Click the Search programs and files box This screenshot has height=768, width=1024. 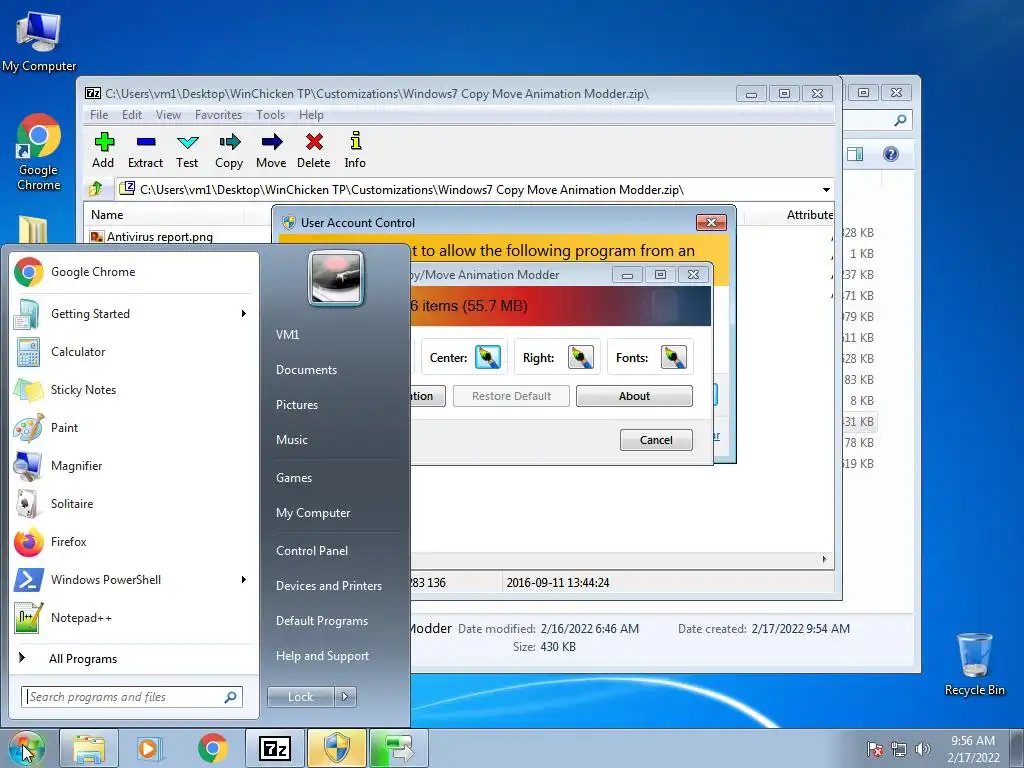(132, 697)
